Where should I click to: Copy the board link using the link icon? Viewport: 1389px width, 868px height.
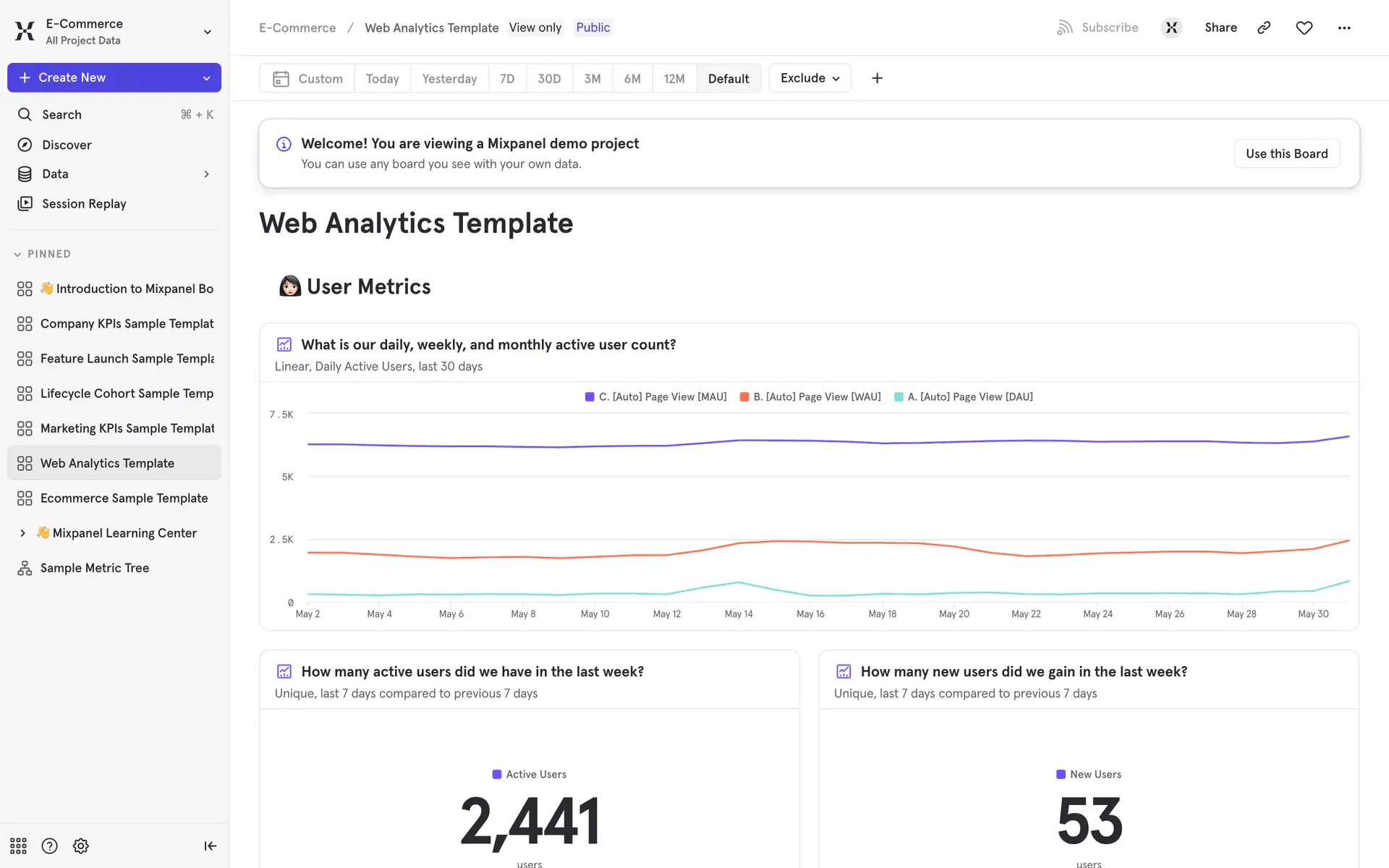[1264, 27]
